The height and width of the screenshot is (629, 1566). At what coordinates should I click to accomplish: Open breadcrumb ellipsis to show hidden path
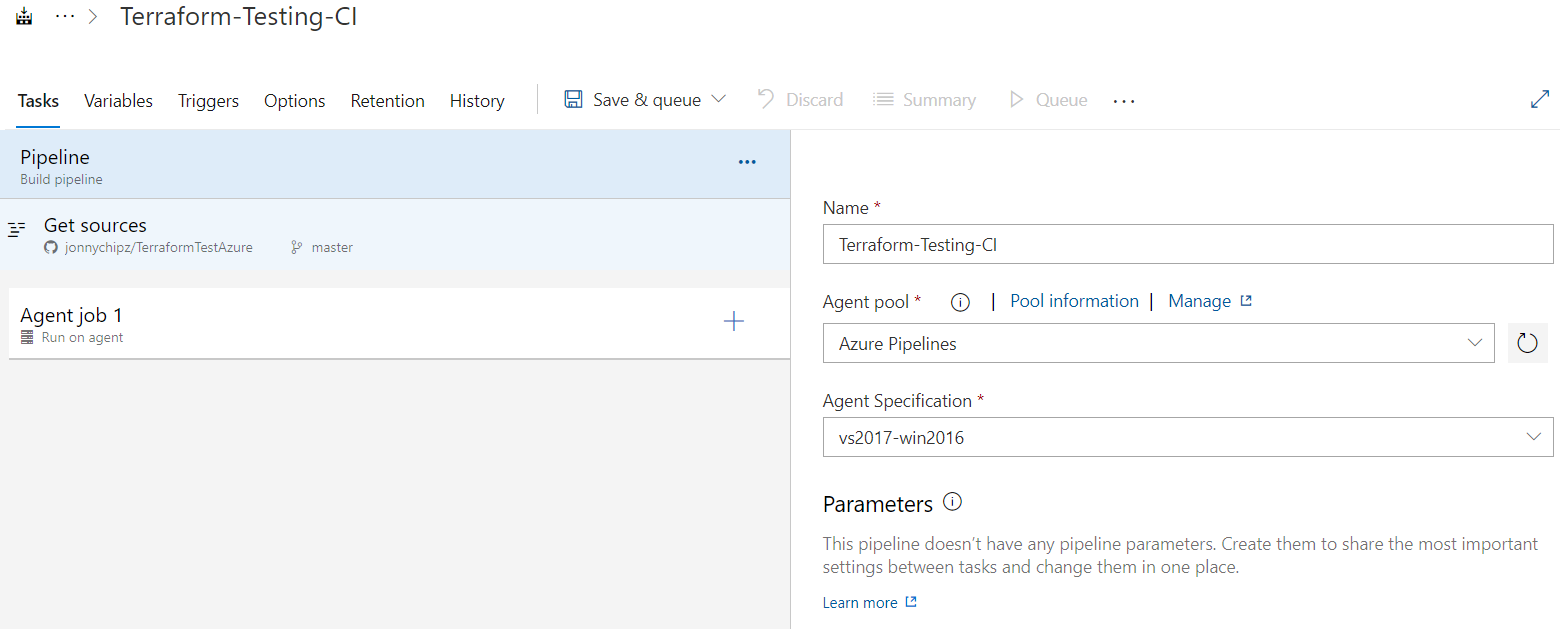point(65,17)
